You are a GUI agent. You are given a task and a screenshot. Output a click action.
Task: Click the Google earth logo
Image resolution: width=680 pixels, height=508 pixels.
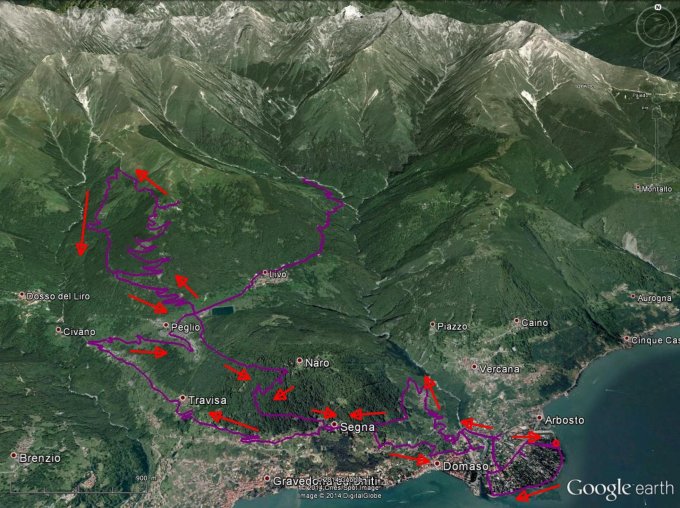pyautogui.click(x=620, y=488)
